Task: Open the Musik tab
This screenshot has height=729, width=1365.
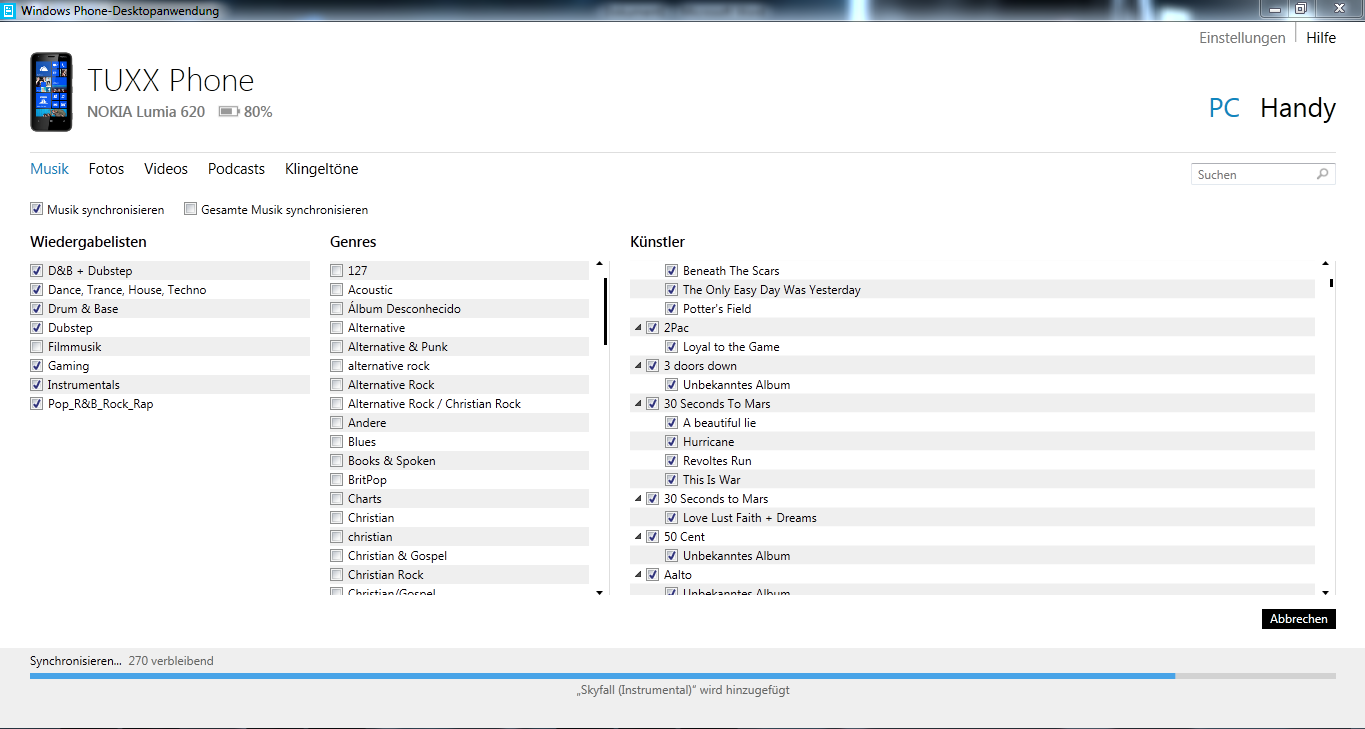Action: [49, 169]
